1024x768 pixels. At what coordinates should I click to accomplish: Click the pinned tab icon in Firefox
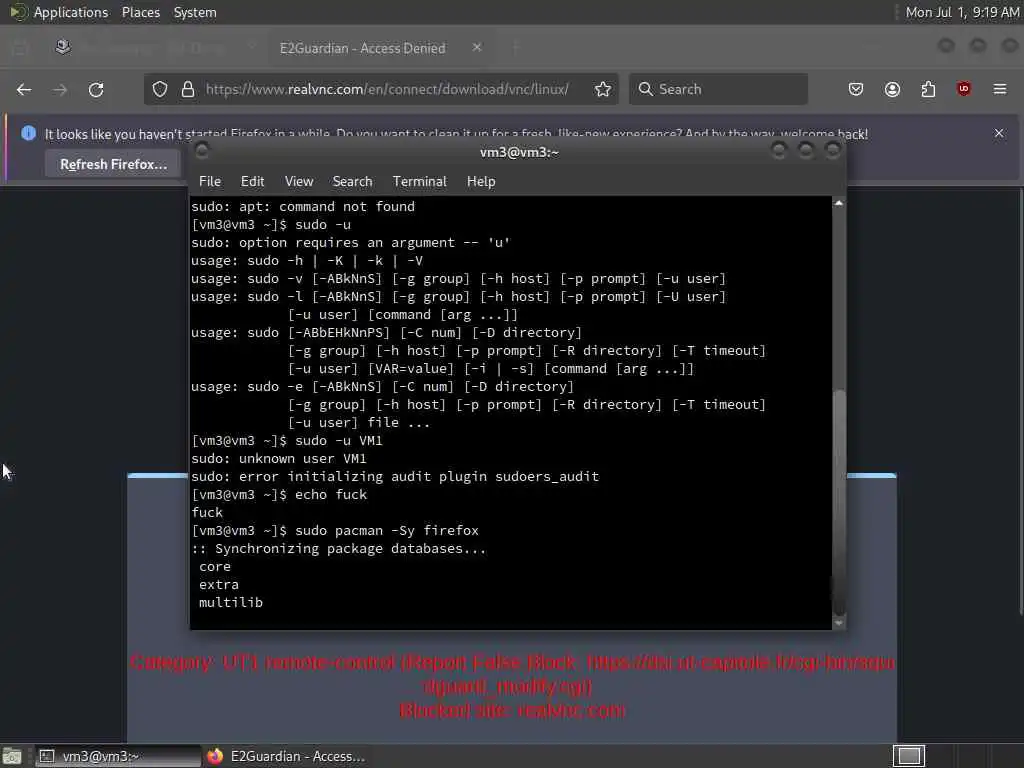63,47
